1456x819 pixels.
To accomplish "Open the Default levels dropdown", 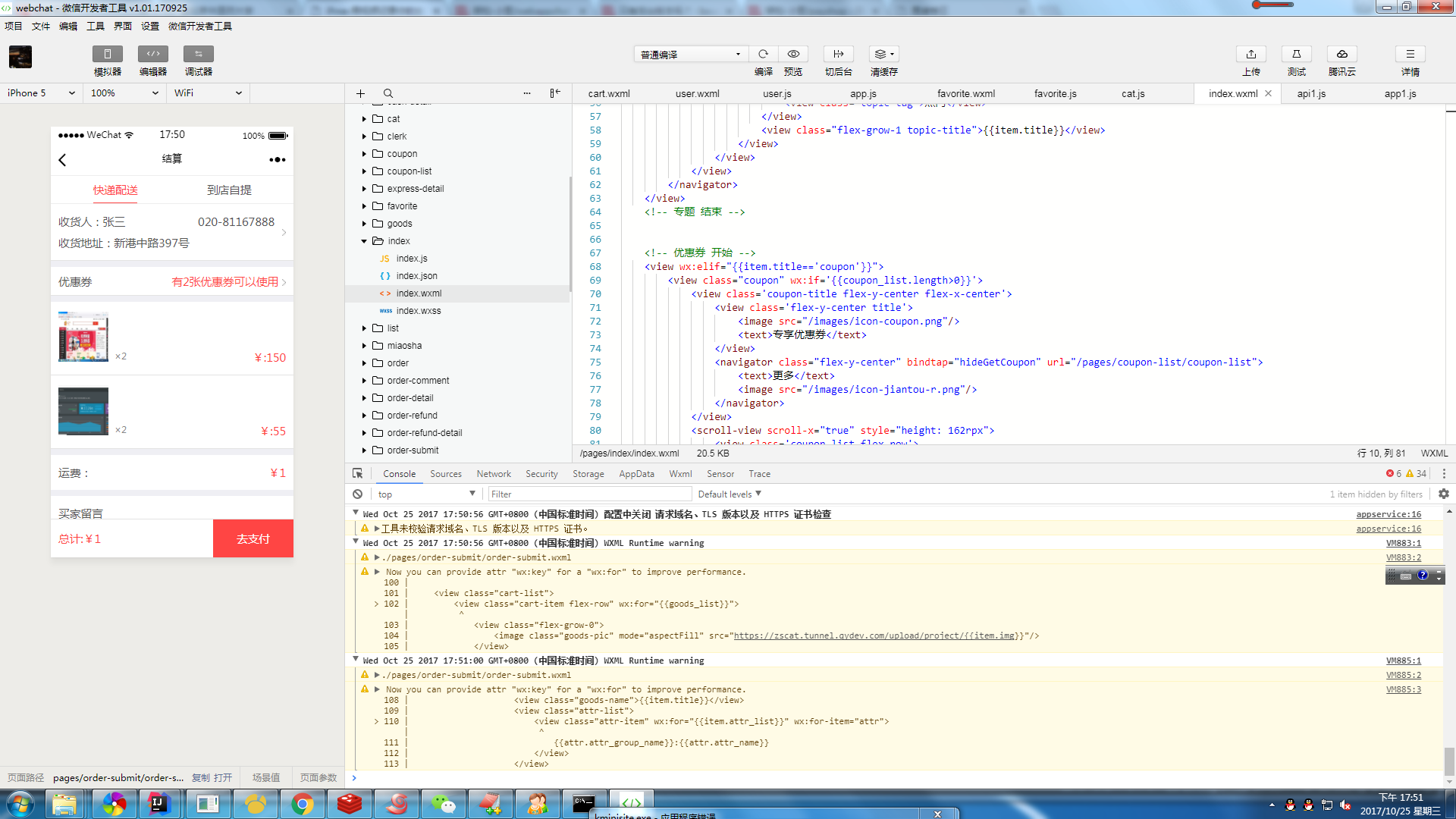I will click(730, 494).
